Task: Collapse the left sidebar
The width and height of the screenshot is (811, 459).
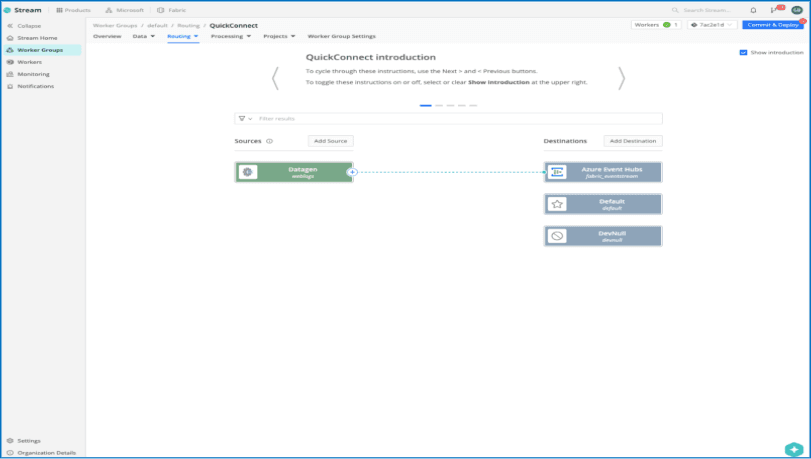Action: pyautogui.click(x=28, y=26)
